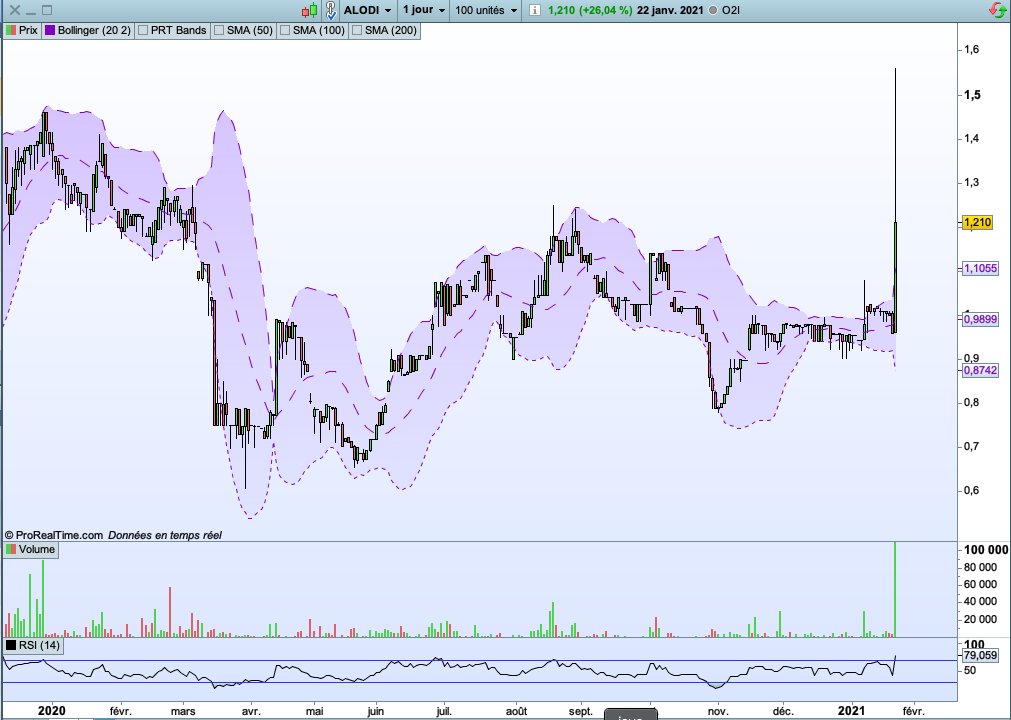Open the Volume panel label
Viewport: 1011px width, 720px height.
pos(37,549)
